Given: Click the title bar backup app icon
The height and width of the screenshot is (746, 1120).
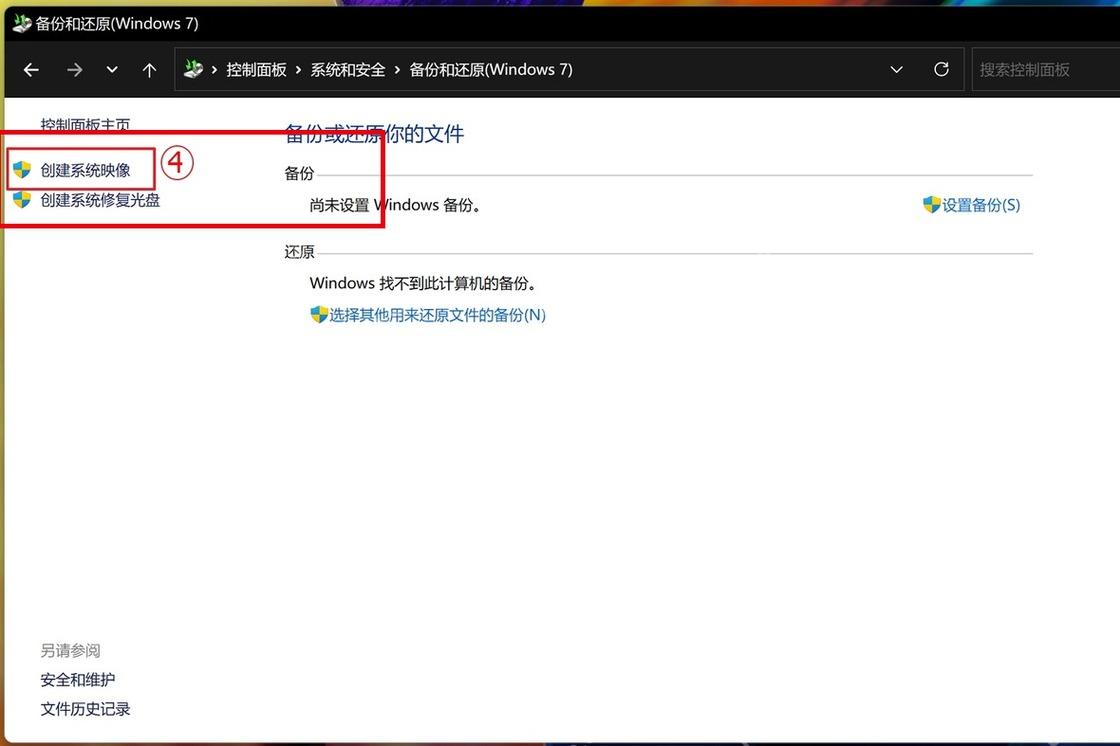Looking at the screenshot, I should pos(21,24).
